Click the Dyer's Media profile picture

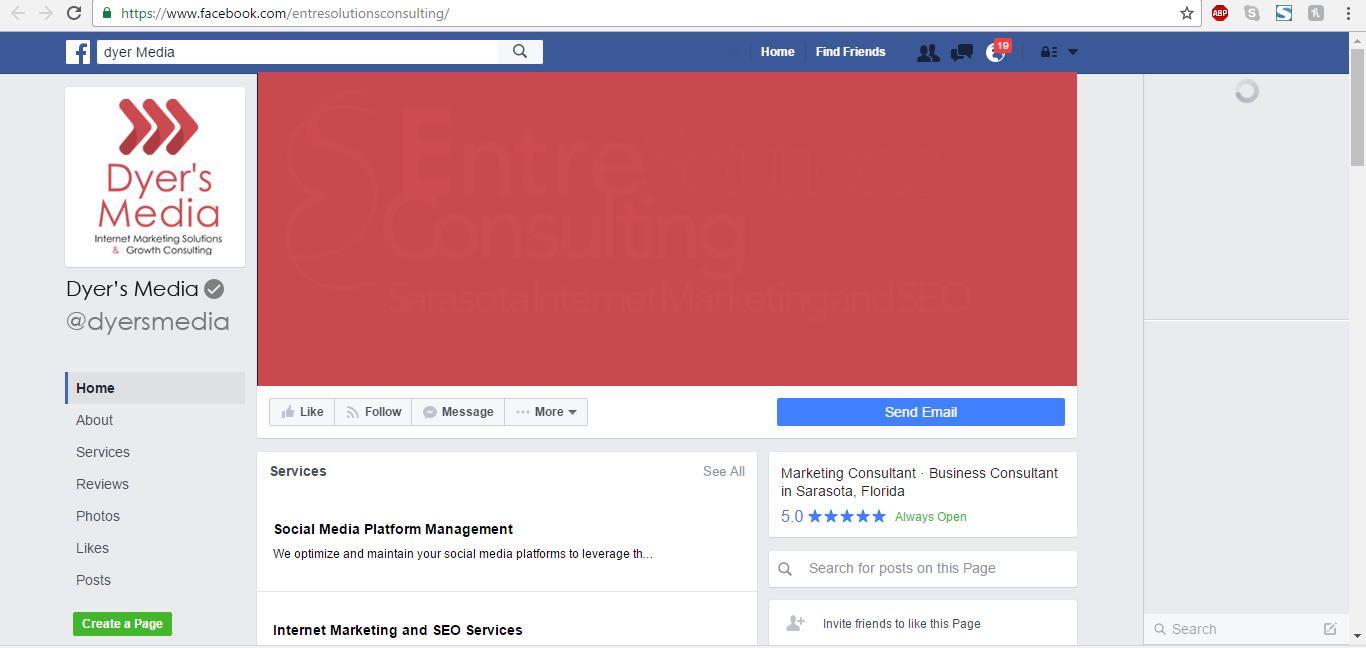[155, 177]
